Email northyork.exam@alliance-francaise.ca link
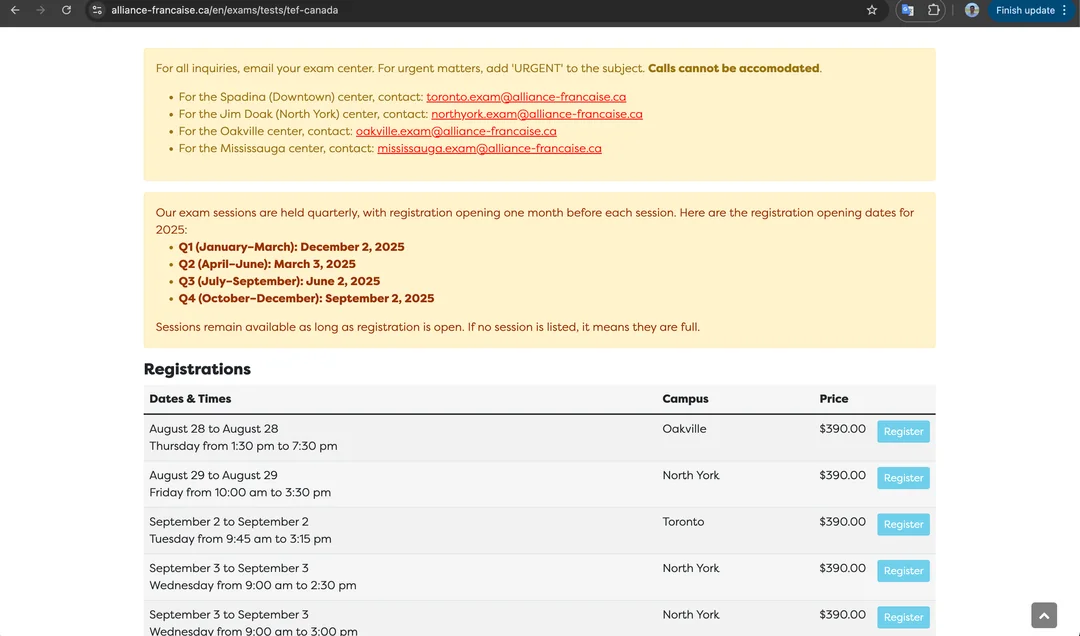Viewport: 1080px width, 636px height. coord(537,114)
